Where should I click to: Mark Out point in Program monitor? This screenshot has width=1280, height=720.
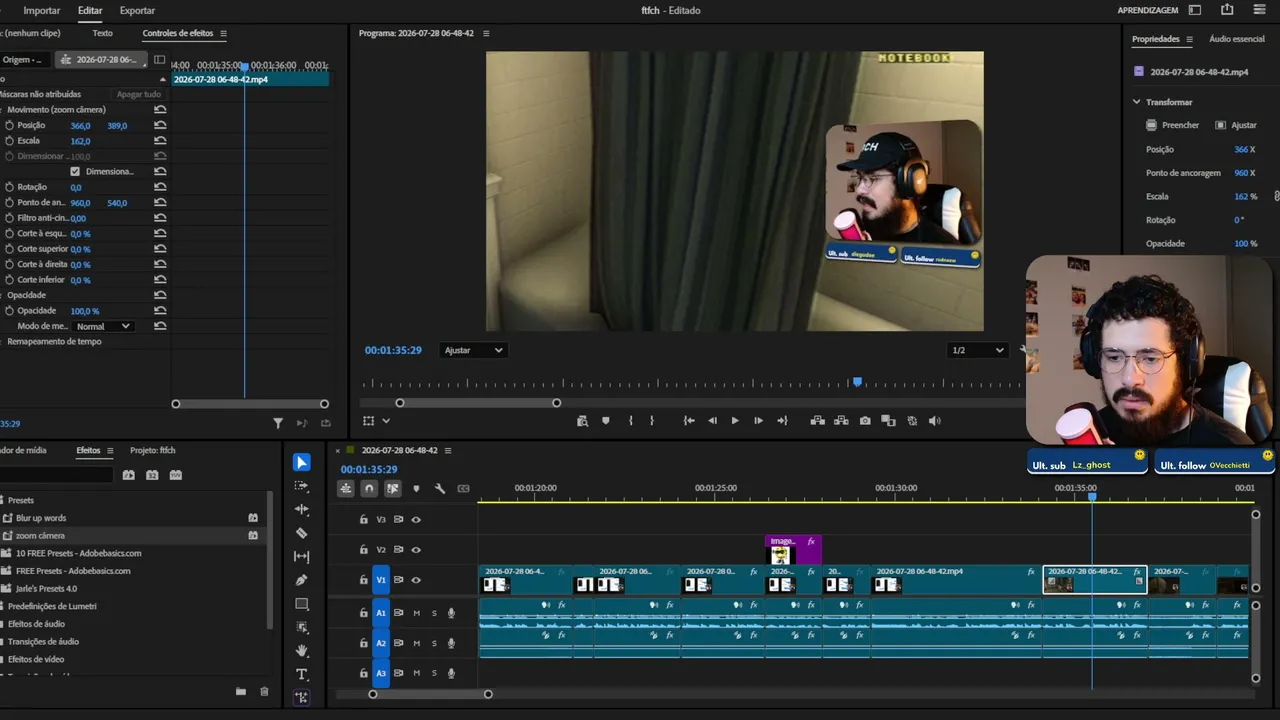click(652, 421)
